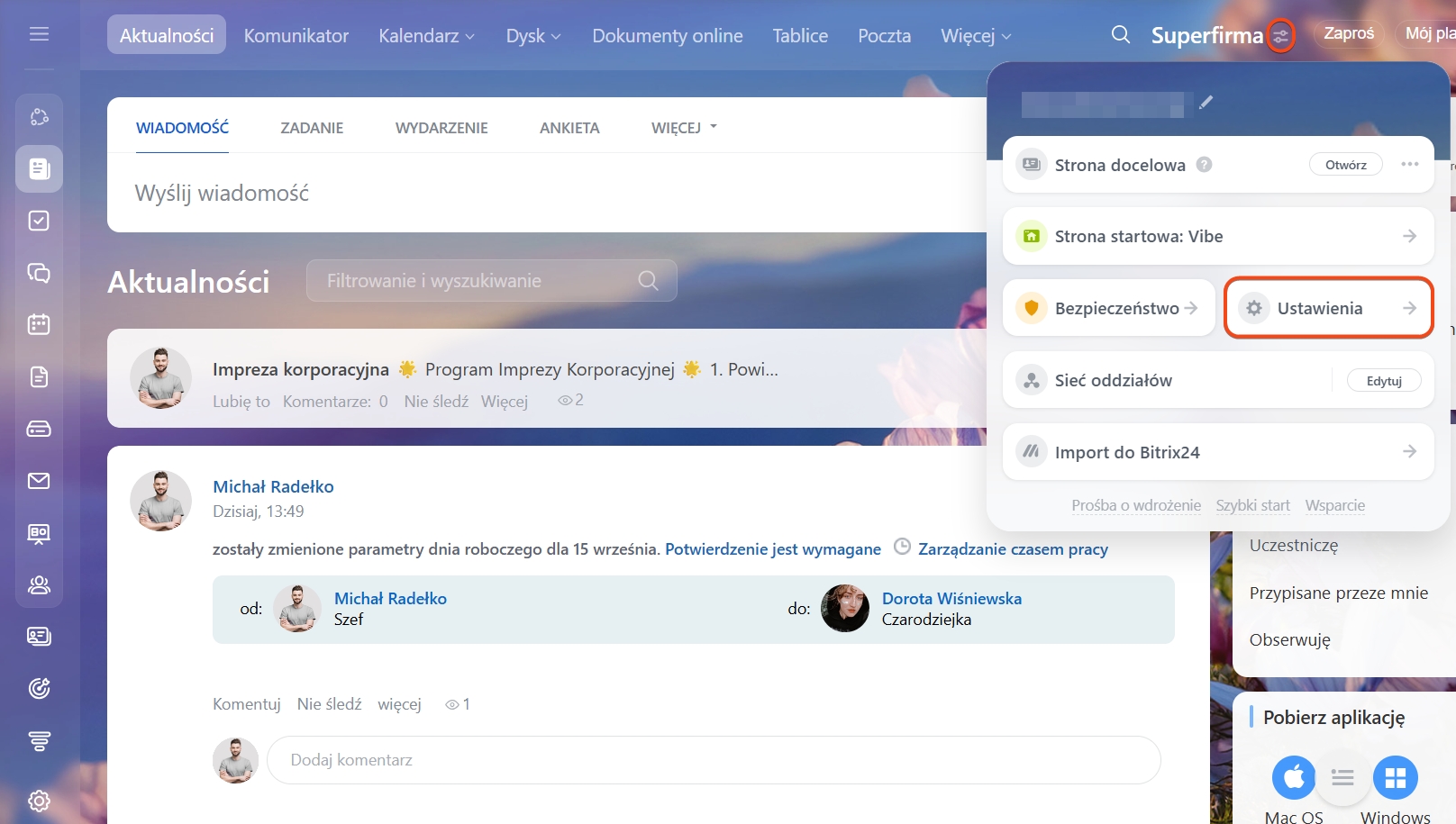Image resolution: width=1456 pixels, height=824 pixels.
Task: Expand the Dysk dropdown in top menu
Action: pos(533,36)
